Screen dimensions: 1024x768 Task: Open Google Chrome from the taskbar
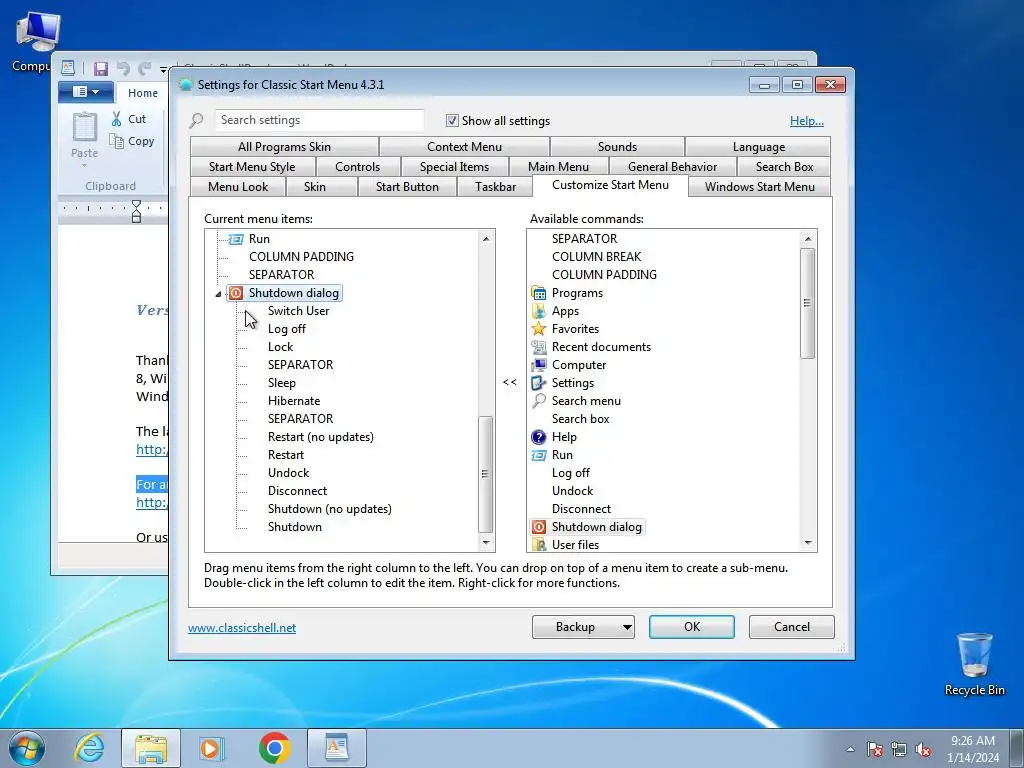(x=274, y=748)
